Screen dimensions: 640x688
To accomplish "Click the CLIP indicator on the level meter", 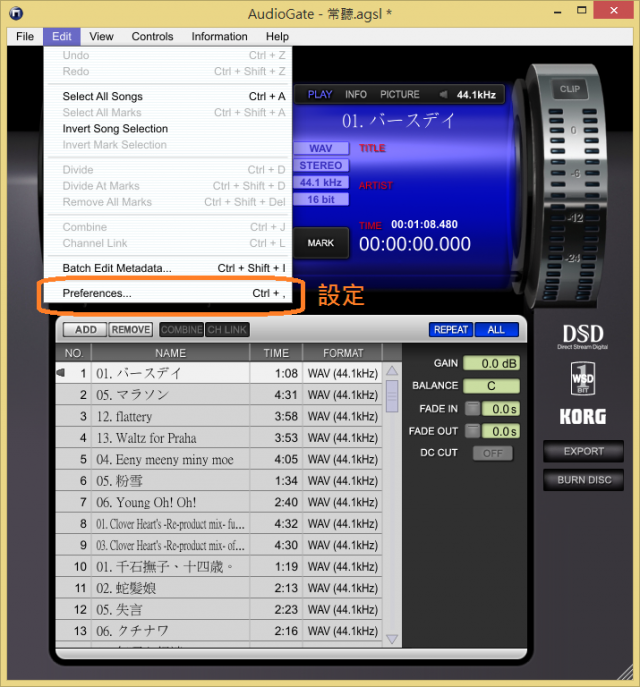I will coord(569,89).
